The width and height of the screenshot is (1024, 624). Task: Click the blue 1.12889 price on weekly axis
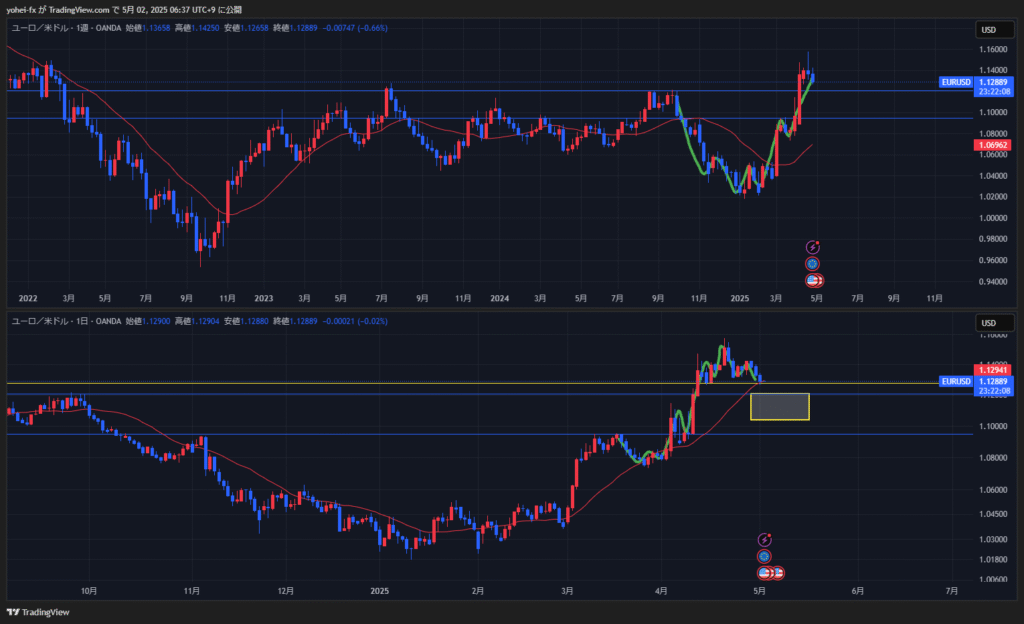(993, 82)
